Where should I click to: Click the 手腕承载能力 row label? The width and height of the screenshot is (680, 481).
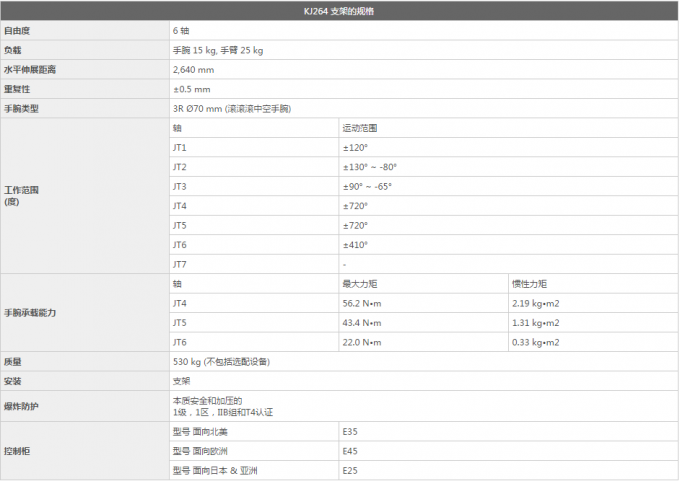click(x=30, y=313)
